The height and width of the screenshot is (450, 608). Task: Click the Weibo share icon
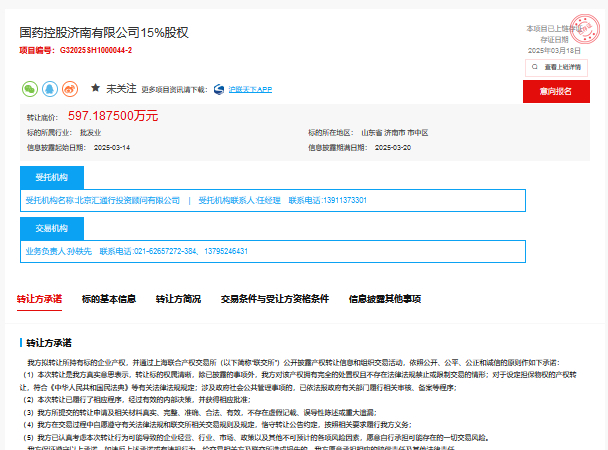click(69, 88)
